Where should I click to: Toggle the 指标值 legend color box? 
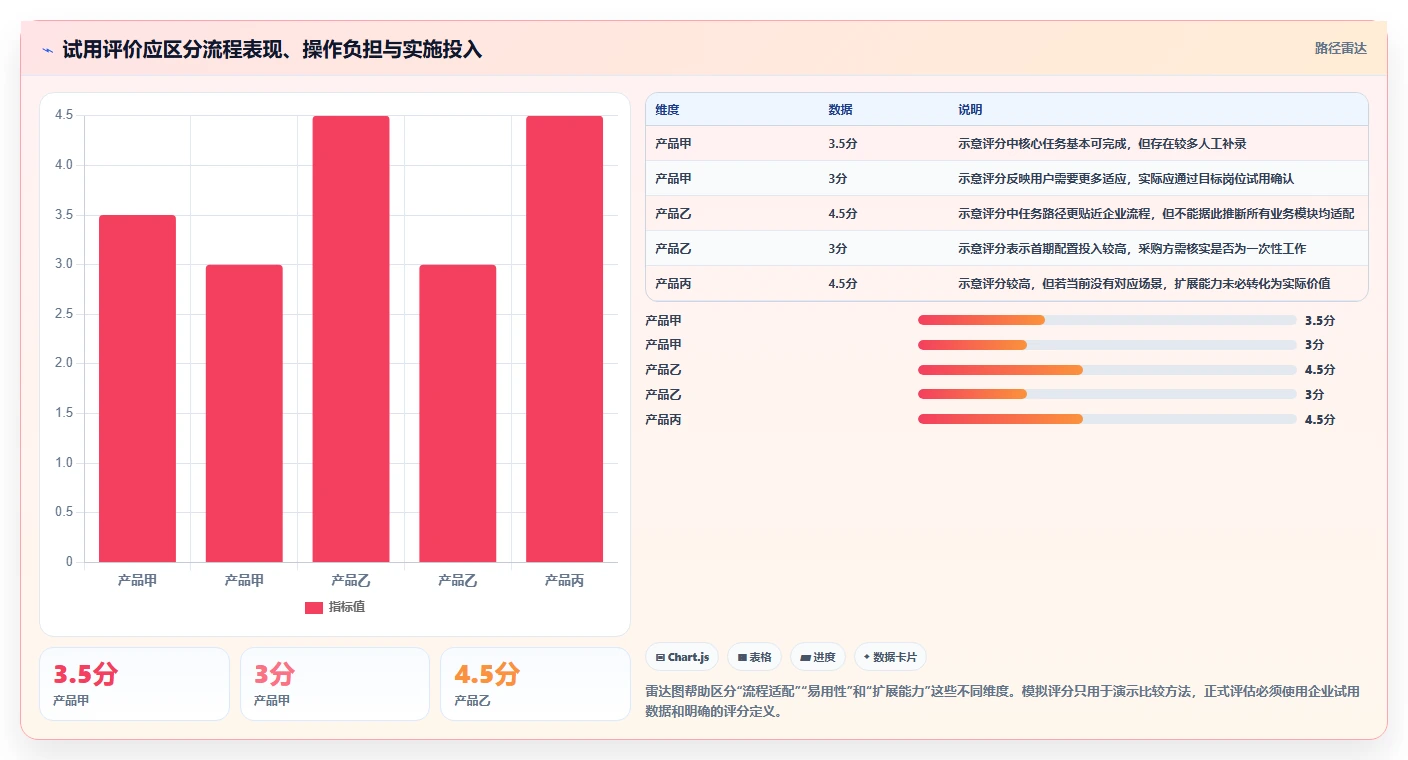[314, 607]
